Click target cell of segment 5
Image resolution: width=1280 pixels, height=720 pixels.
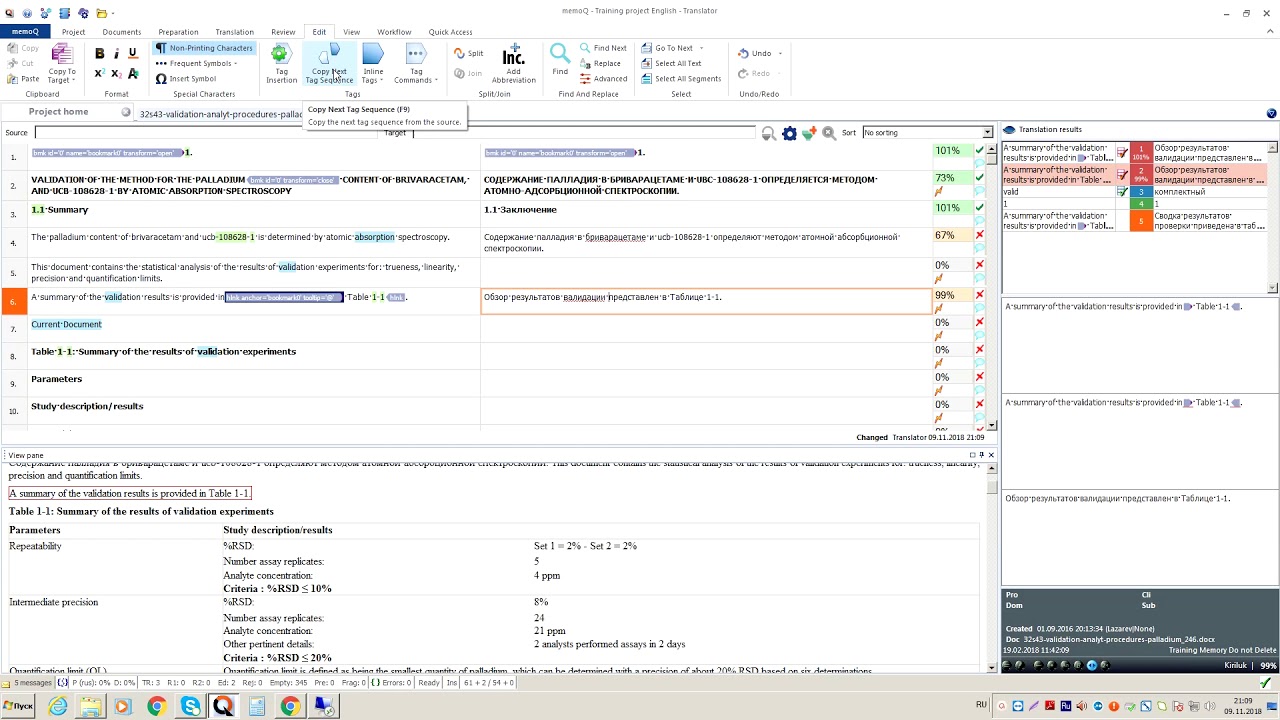click(706, 273)
